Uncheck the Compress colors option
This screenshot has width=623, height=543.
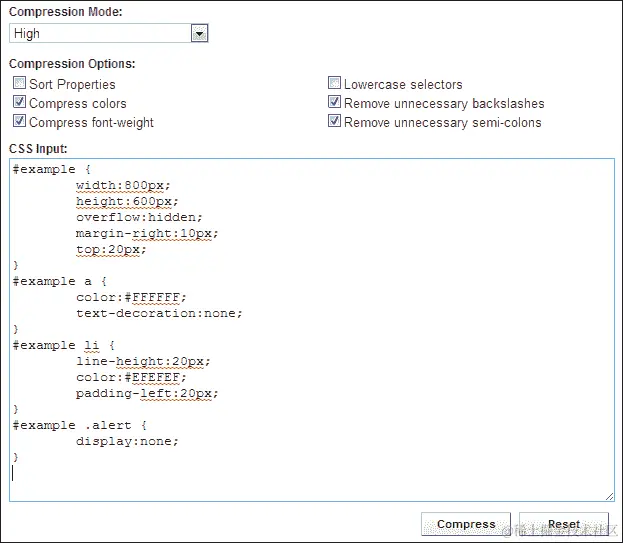[x=19, y=102]
